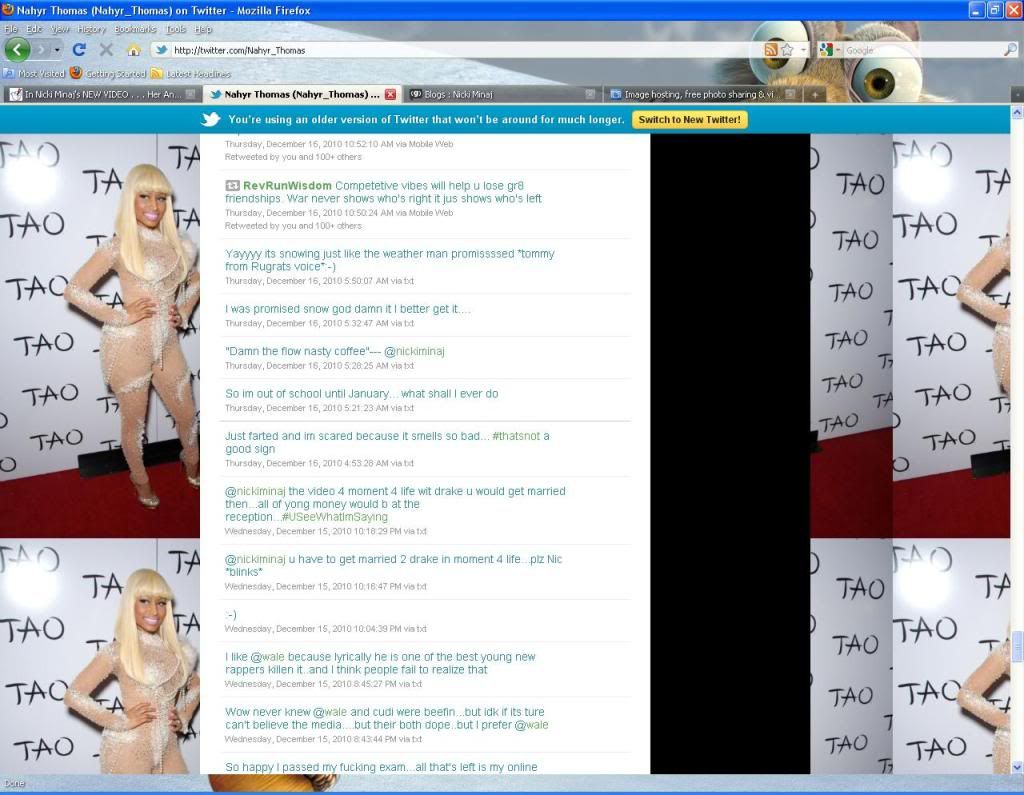Open #USeeWhatImSaying hashtag link
1024x795 pixels.
coord(334,517)
